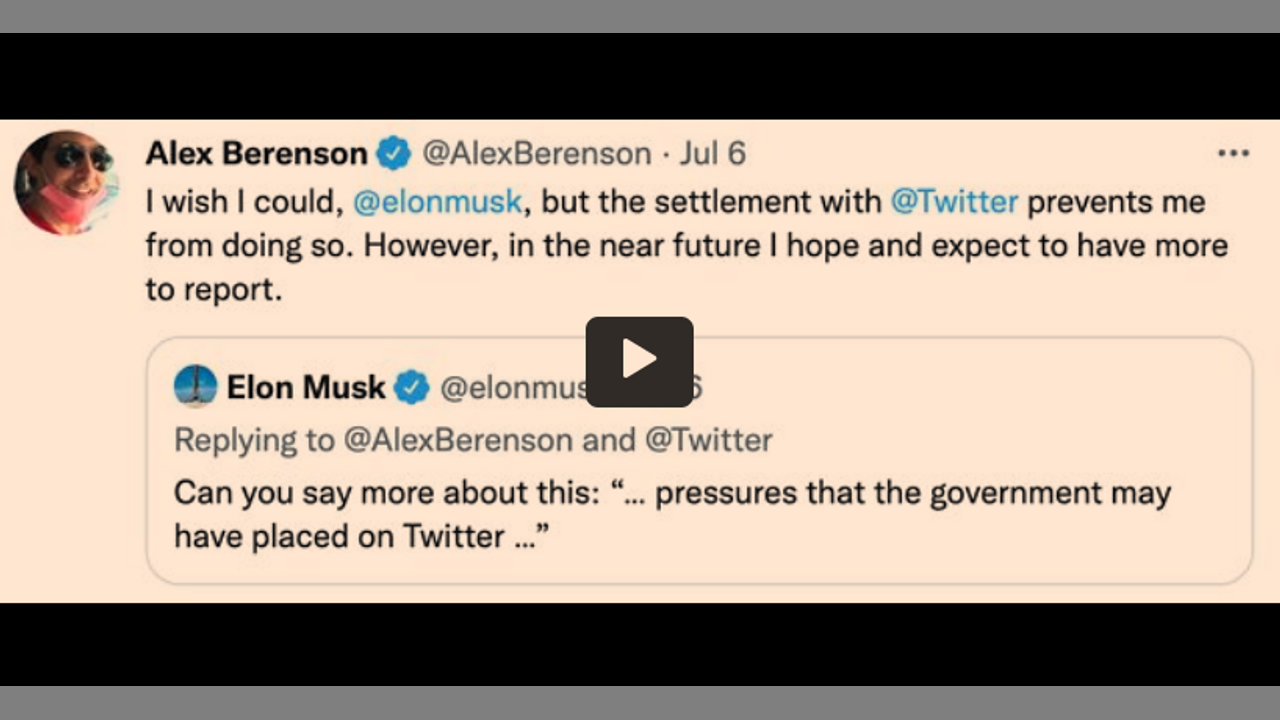Click @Twitter in the Replying to line
The height and width of the screenshot is (720, 1280).
[708, 440]
